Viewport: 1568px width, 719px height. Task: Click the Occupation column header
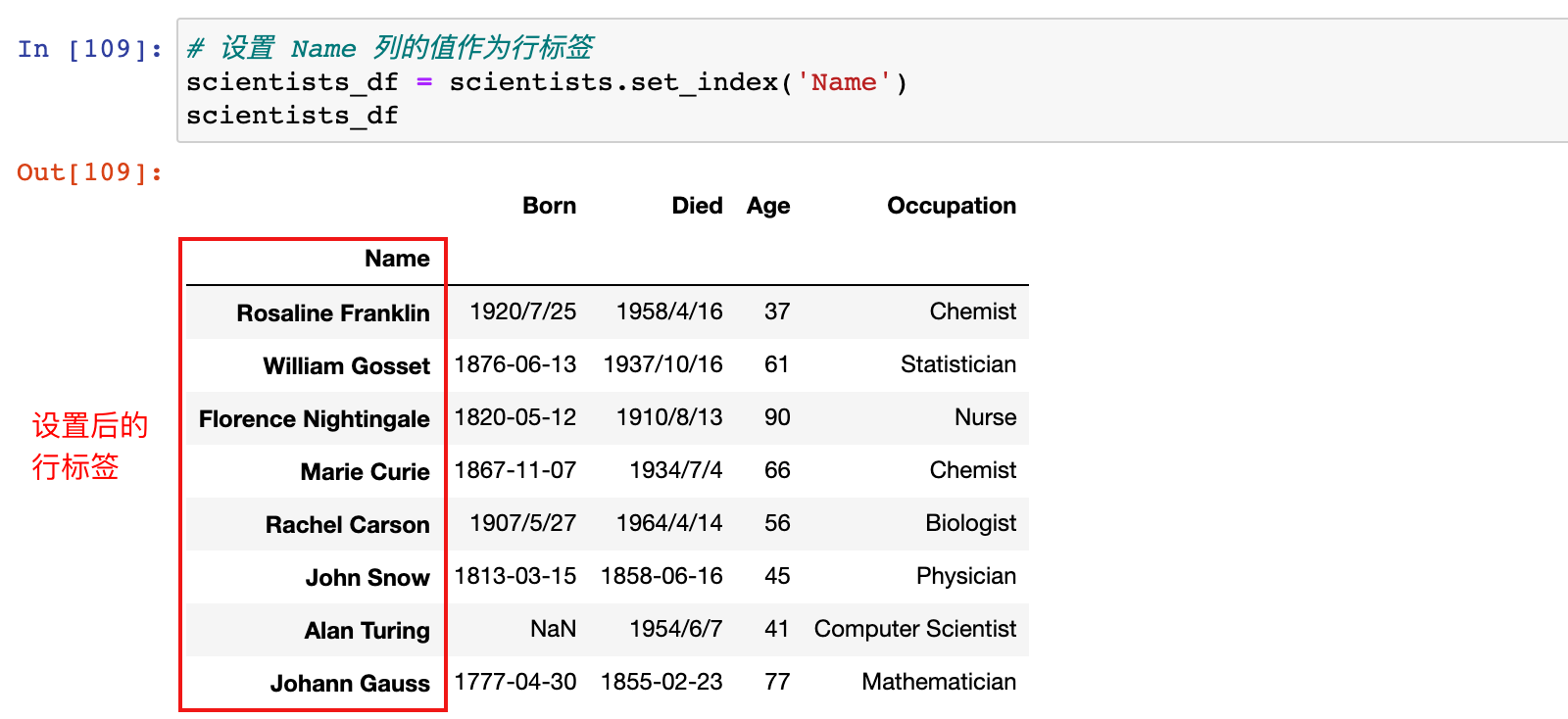point(952,206)
